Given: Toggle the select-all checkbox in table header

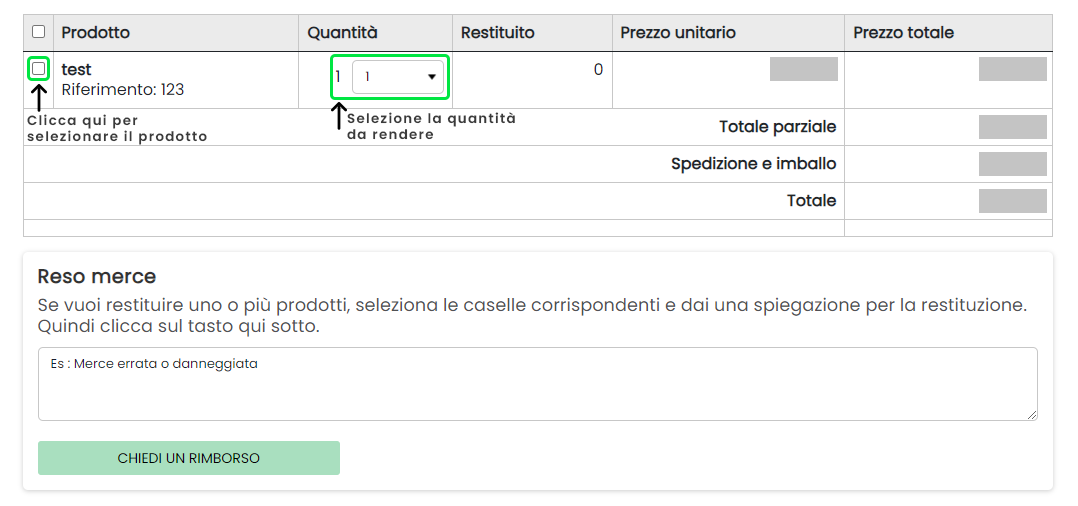Looking at the screenshot, I should (x=39, y=32).
